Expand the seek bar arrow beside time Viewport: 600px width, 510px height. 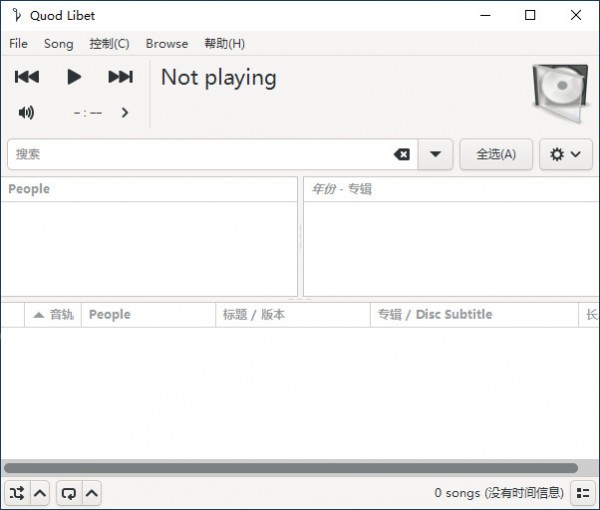125,113
